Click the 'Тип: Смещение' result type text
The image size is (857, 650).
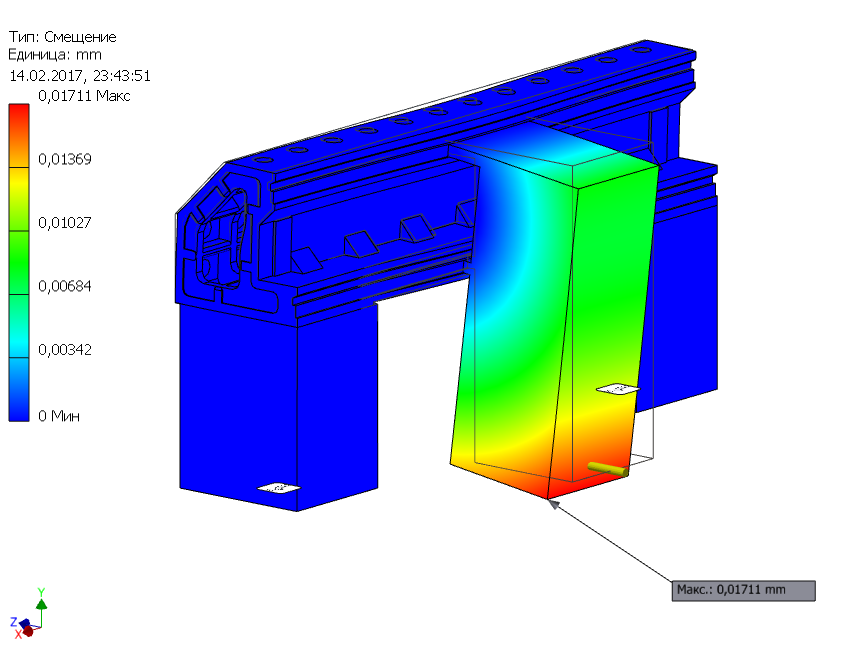(x=62, y=37)
